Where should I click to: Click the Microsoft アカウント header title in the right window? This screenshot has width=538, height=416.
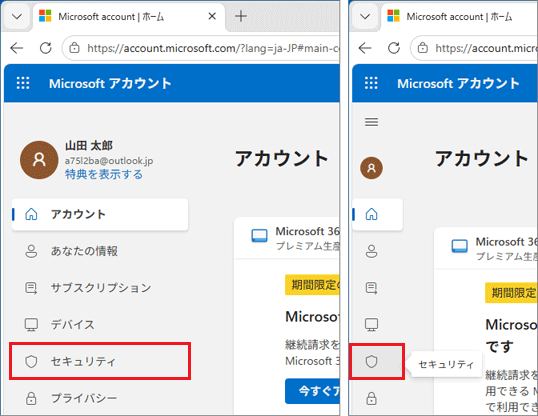(458, 83)
